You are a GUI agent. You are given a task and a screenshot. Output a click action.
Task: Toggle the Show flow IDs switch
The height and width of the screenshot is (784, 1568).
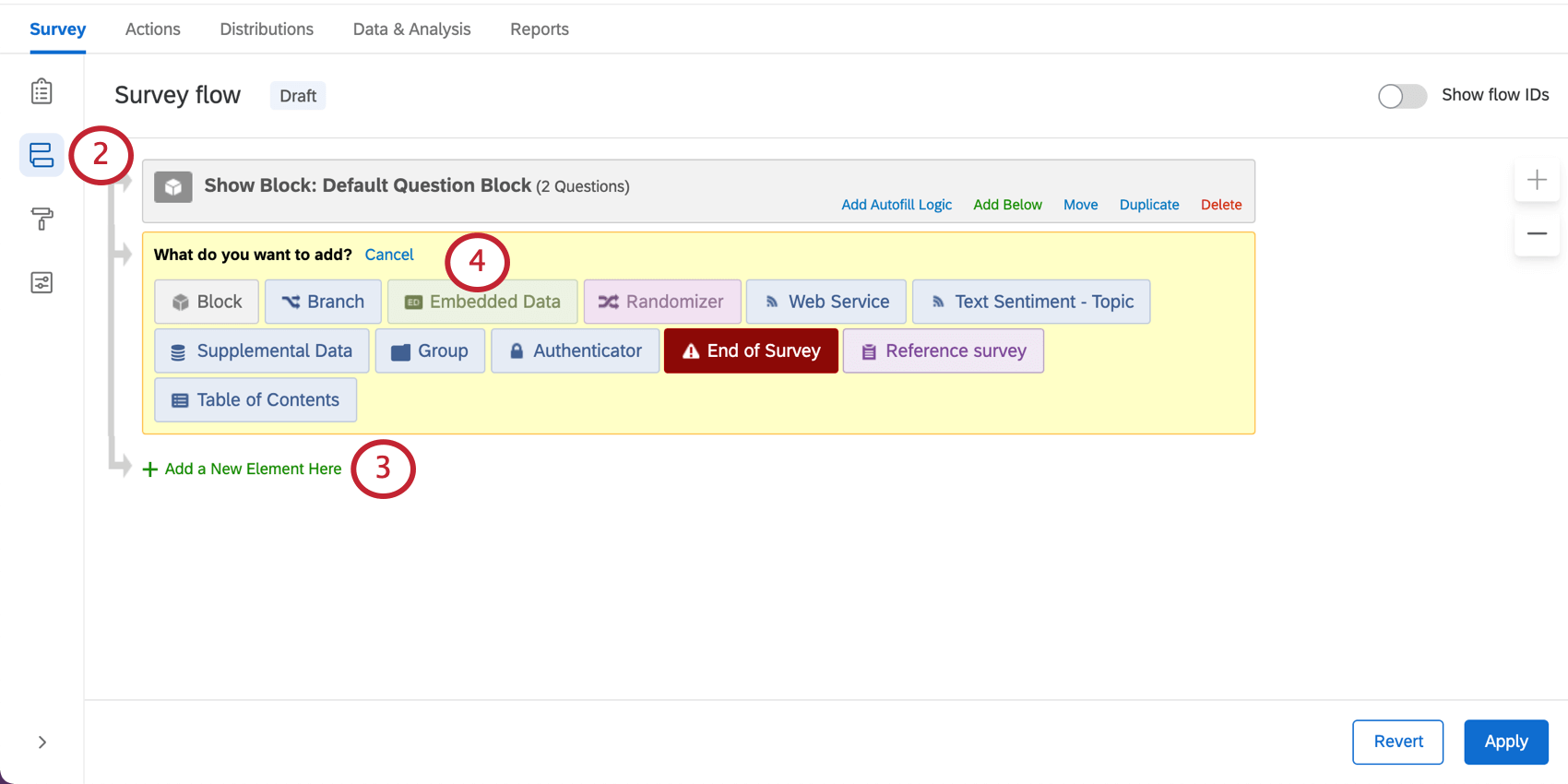tap(1402, 96)
